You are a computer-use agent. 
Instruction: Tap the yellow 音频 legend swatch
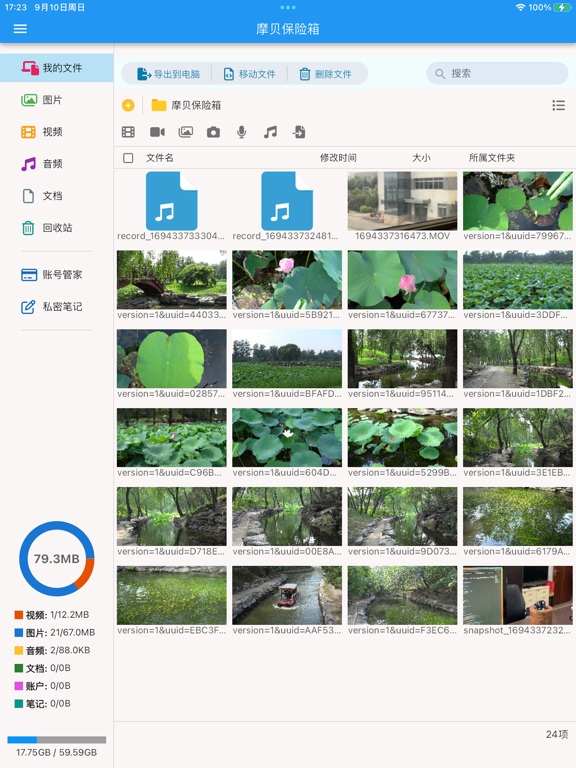[19, 650]
